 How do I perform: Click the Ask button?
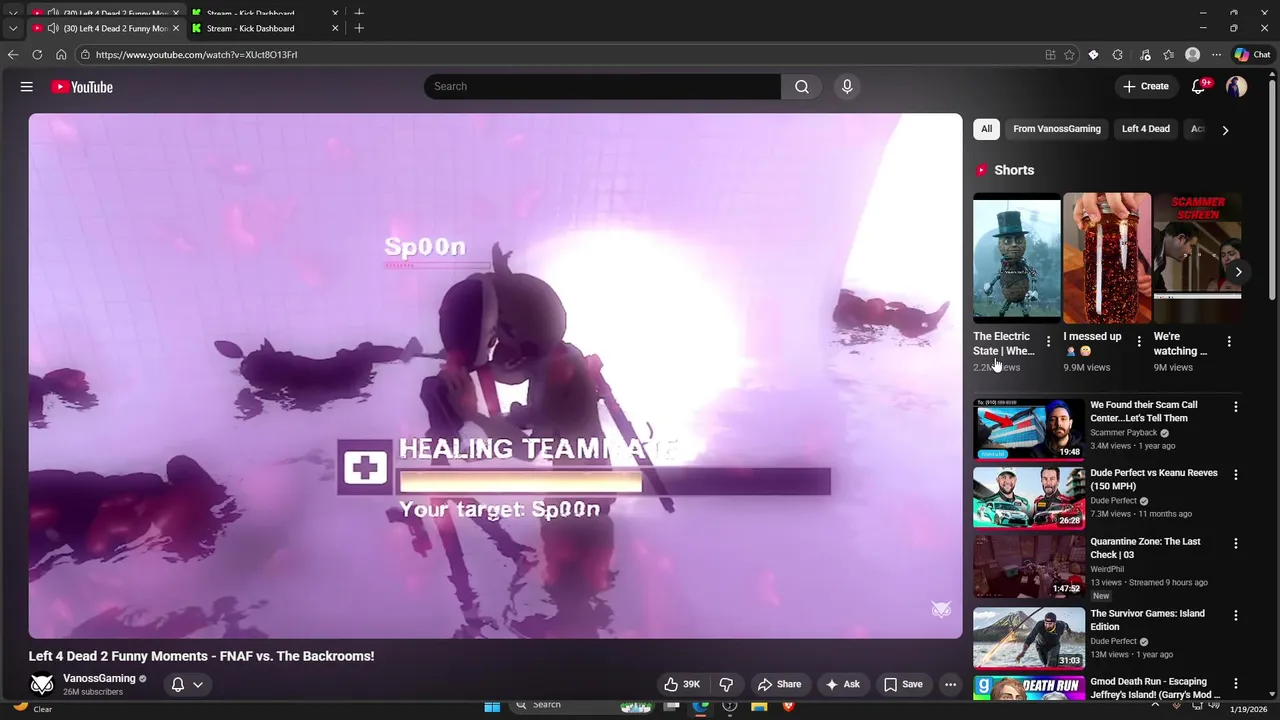coord(841,684)
